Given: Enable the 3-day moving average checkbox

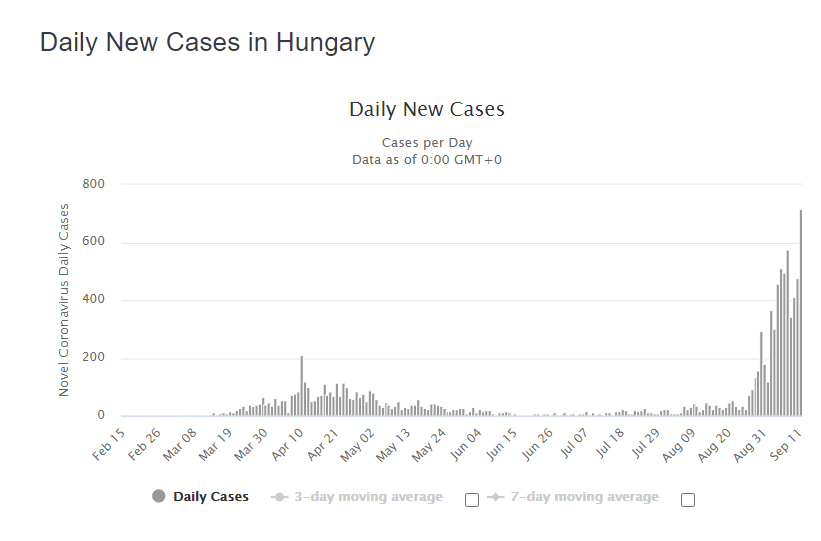Looking at the screenshot, I should point(472,500).
